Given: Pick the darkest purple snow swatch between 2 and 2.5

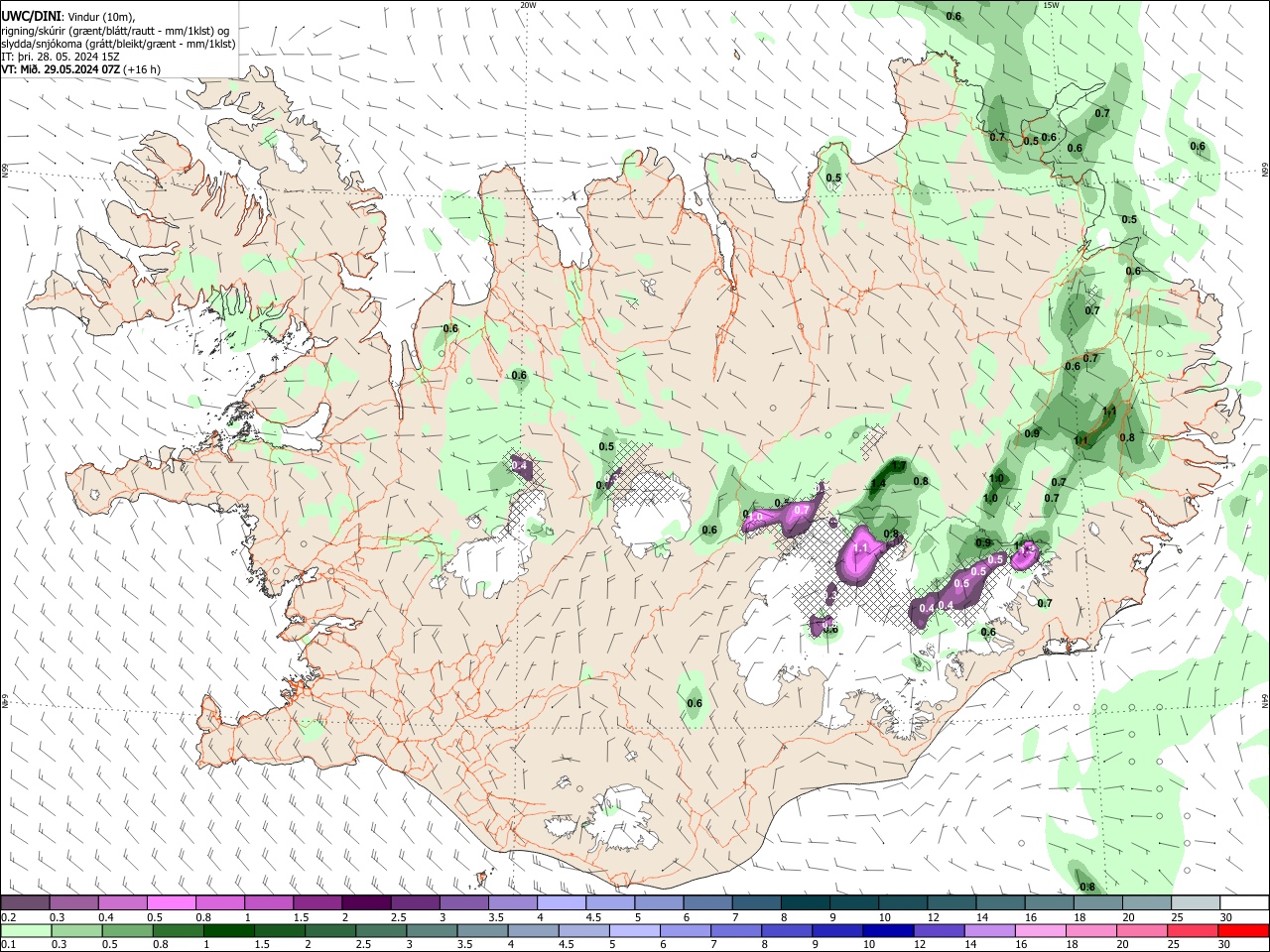Looking at the screenshot, I should (365, 902).
